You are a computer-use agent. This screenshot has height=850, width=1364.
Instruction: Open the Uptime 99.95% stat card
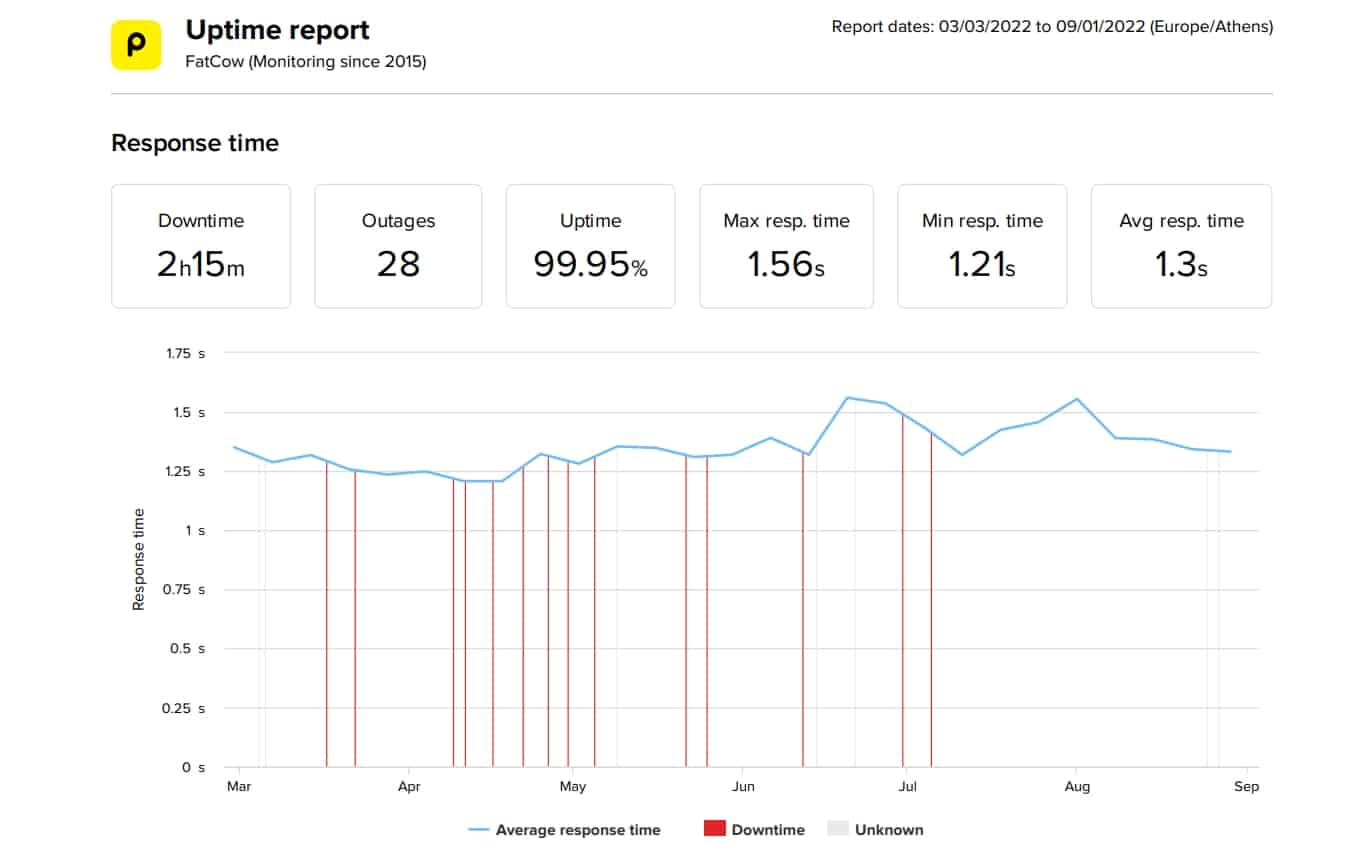coord(590,246)
